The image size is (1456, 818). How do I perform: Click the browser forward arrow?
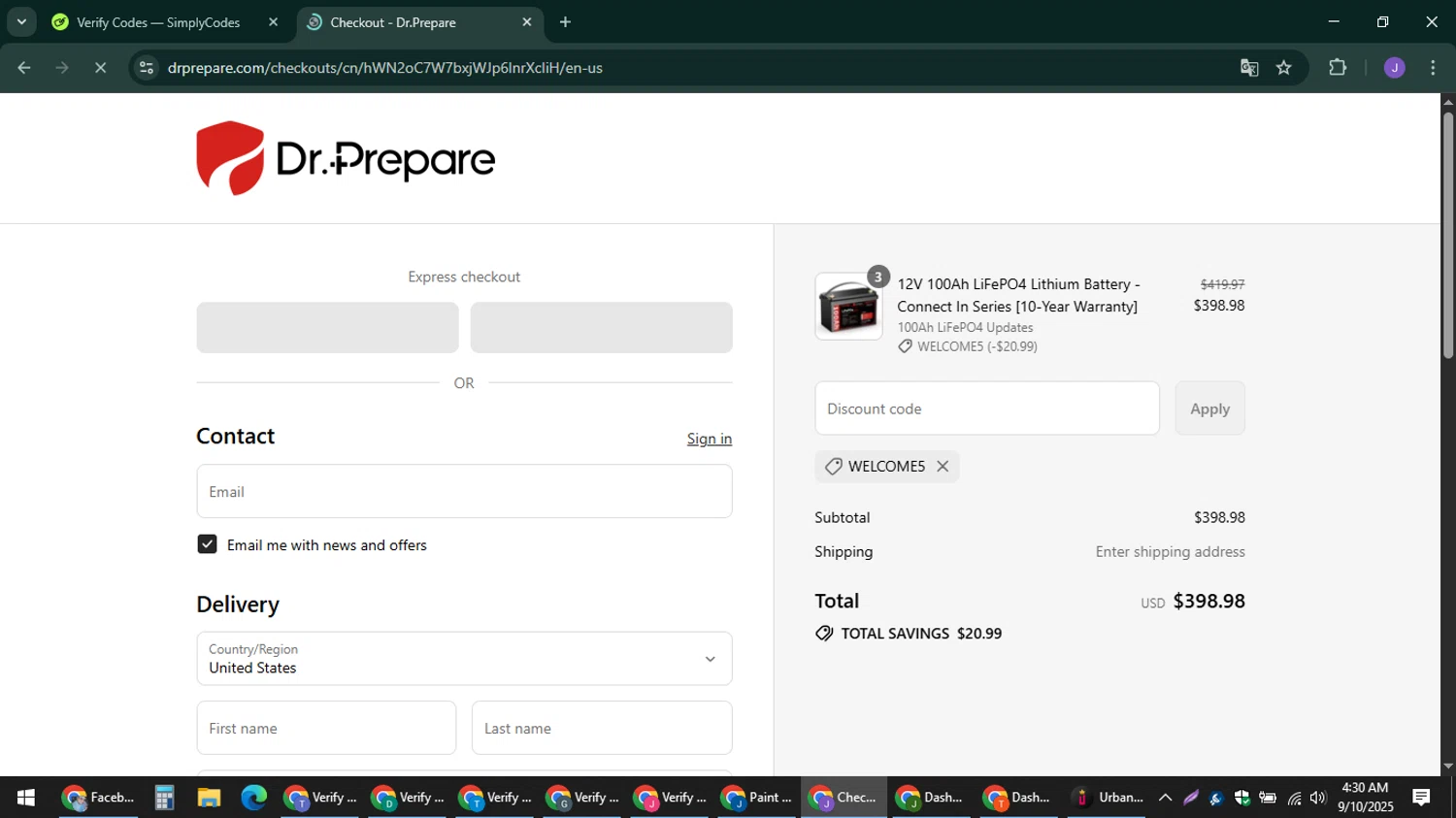pos(62,68)
